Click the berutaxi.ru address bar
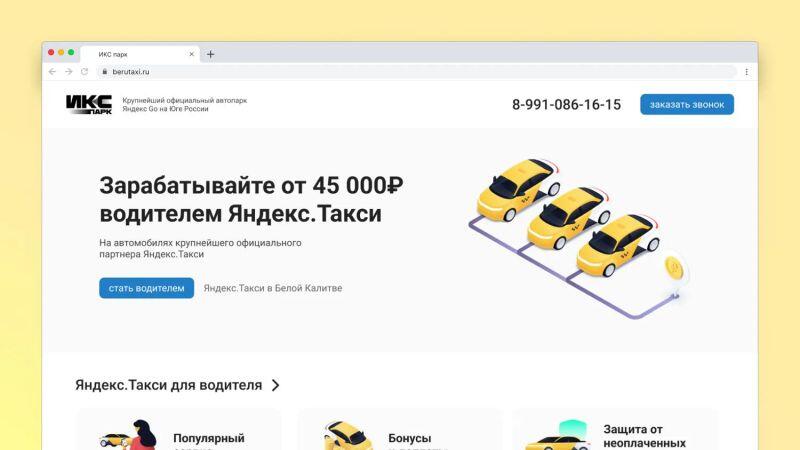This screenshot has width=800, height=450. [x=400, y=72]
